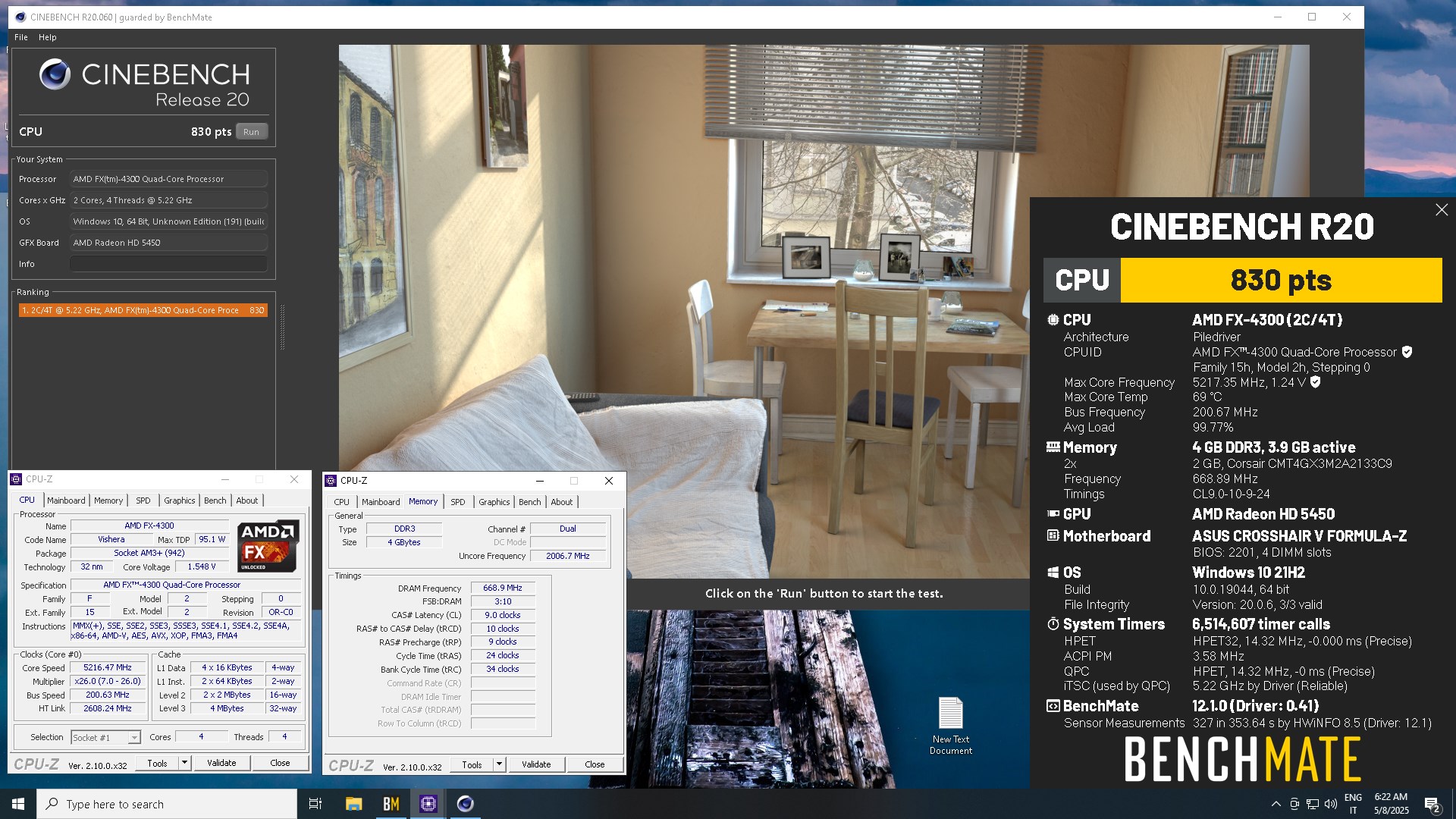Click the Motherboard section icon in BenchMate
Viewport: 1456px width, 819px height.
pyautogui.click(x=1053, y=536)
